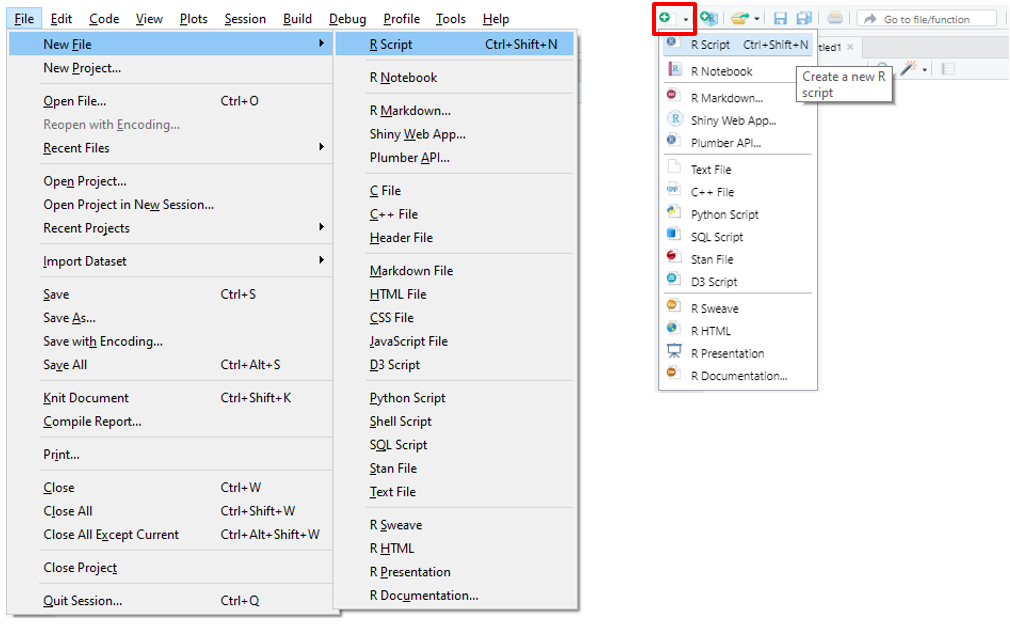Viewport: 1010px width, 630px height.
Task: Click the Go to file/function search box
Action: [x=927, y=19]
